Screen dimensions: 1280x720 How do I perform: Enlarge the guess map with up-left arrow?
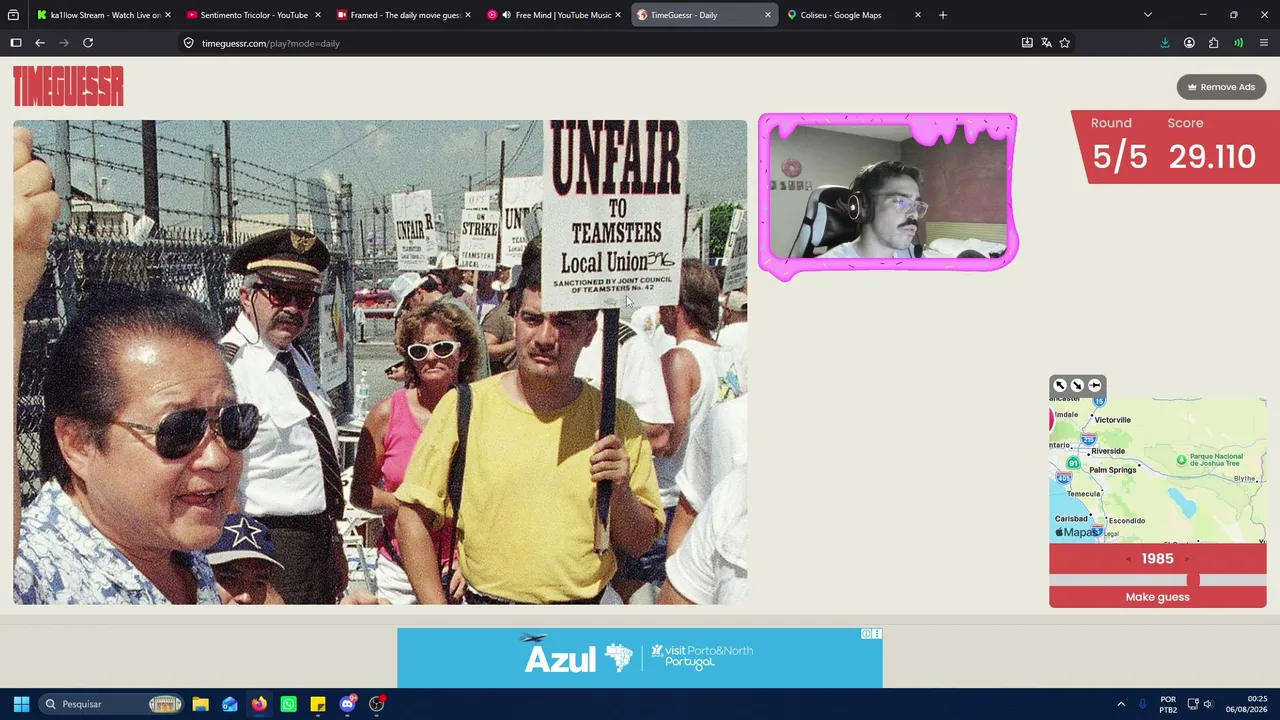[x=1060, y=385]
